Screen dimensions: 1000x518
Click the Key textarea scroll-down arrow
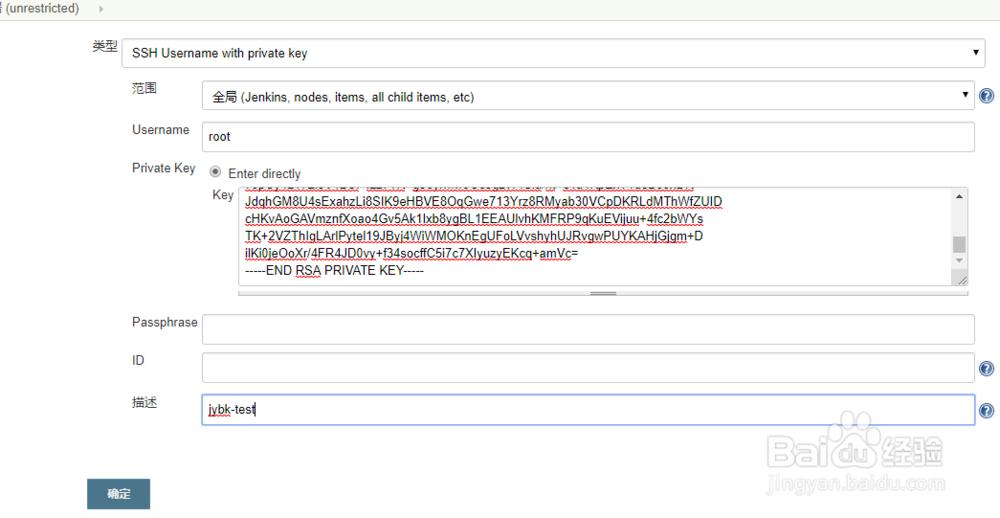point(959,261)
